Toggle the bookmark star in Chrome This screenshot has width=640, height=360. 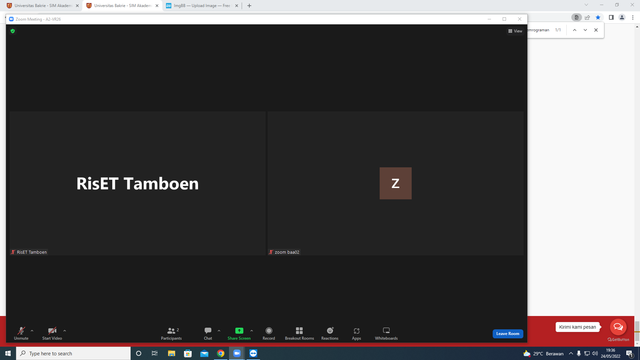point(598,18)
